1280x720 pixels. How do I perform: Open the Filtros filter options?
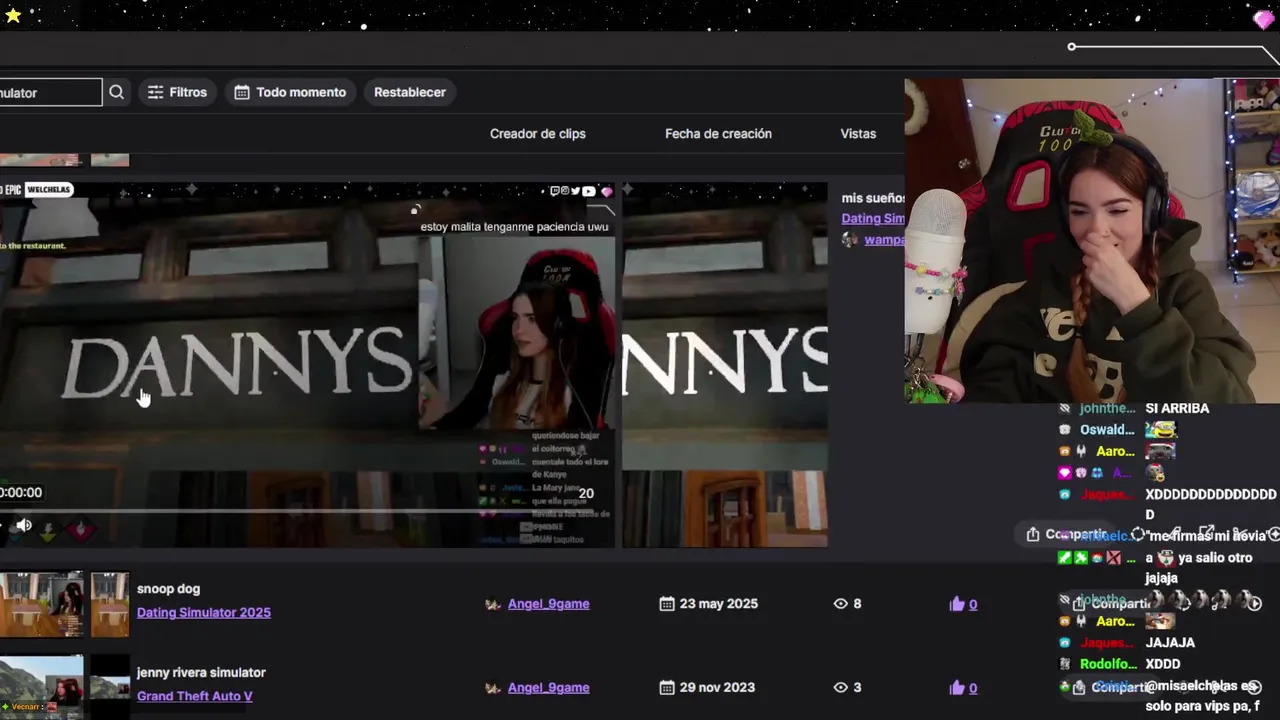[177, 92]
